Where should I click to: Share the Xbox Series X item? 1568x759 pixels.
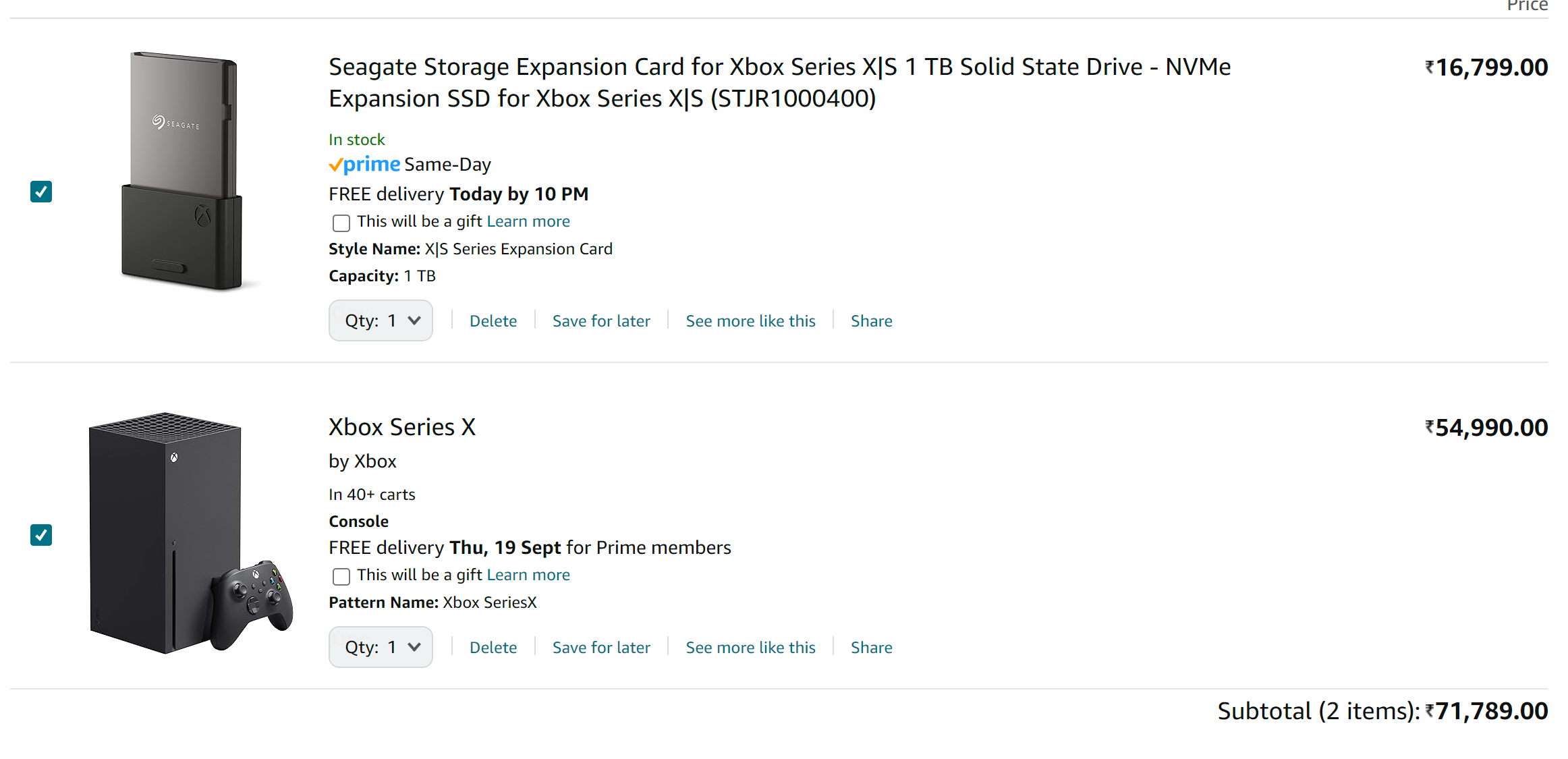tap(871, 648)
